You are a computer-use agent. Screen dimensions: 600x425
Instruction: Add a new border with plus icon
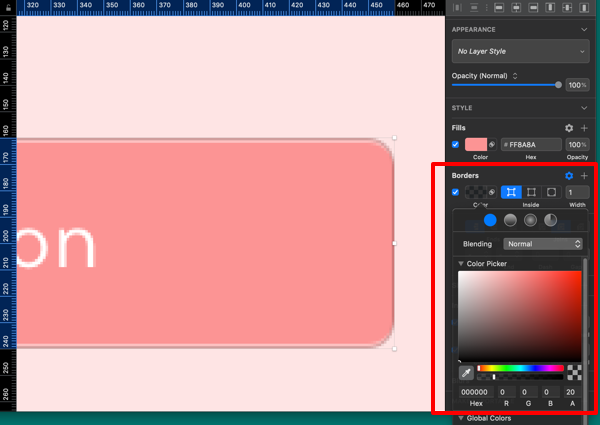tap(584, 176)
